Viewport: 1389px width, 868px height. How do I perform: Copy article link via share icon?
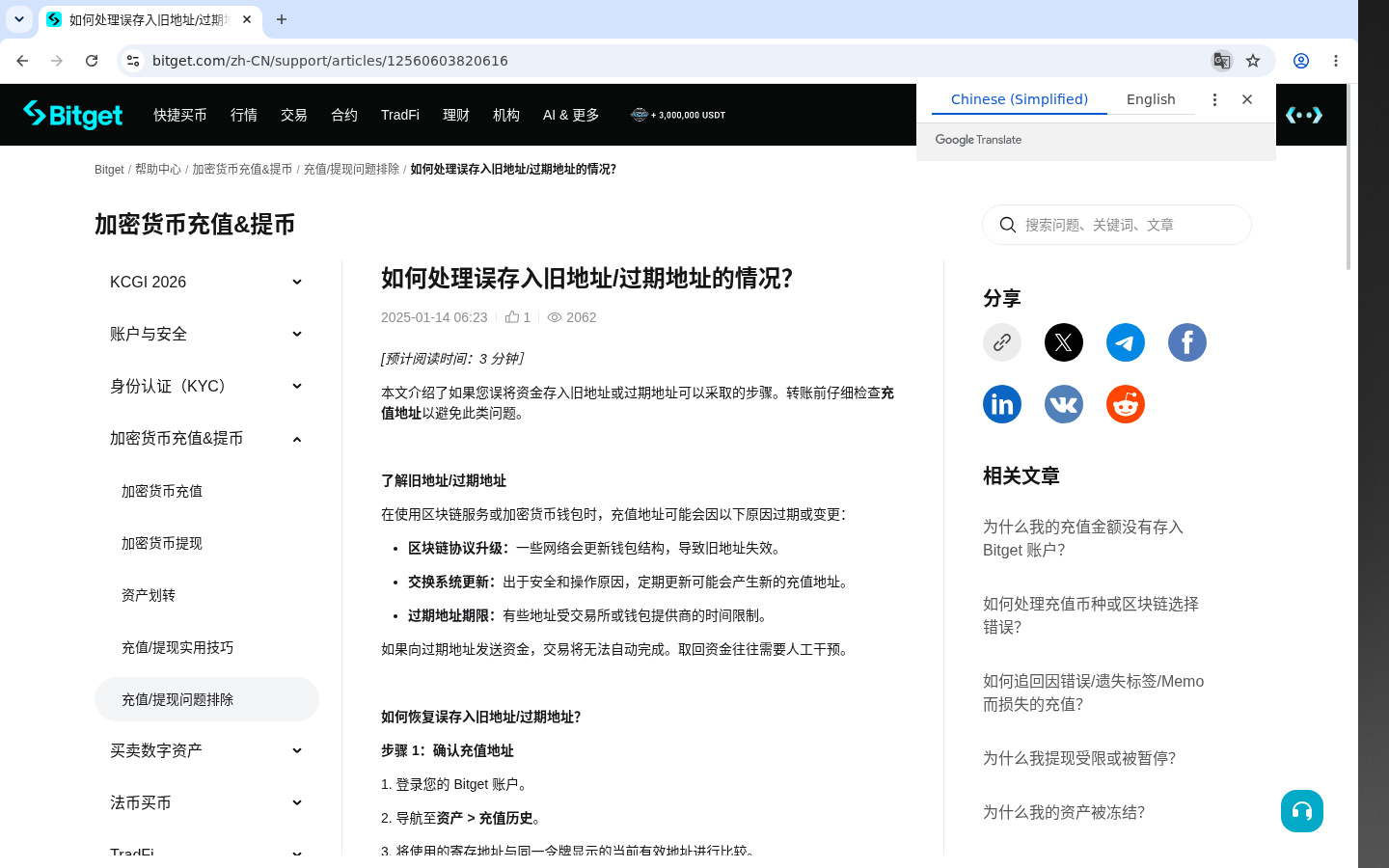click(x=1002, y=342)
